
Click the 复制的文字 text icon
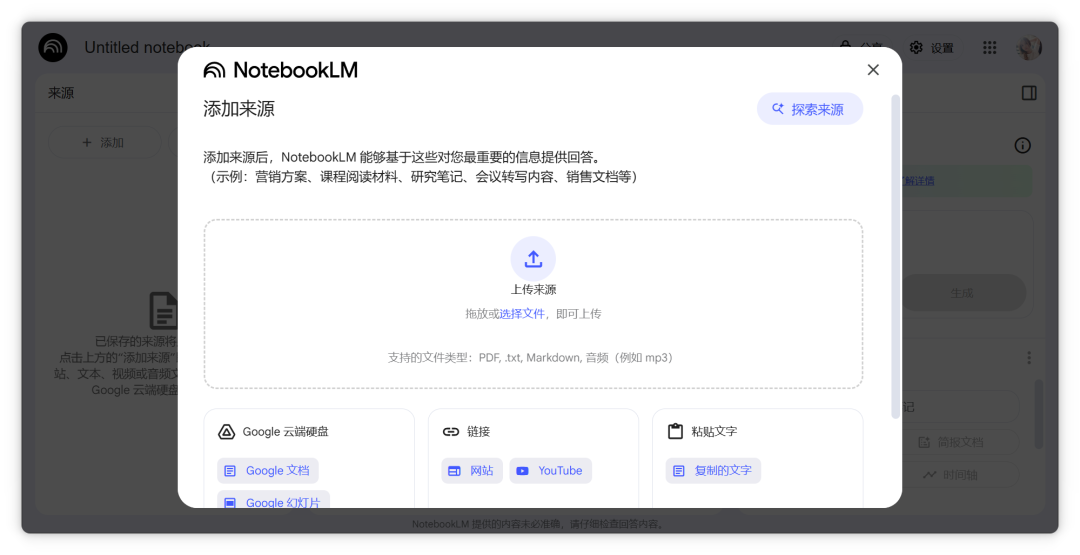pyautogui.click(x=678, y=471)
